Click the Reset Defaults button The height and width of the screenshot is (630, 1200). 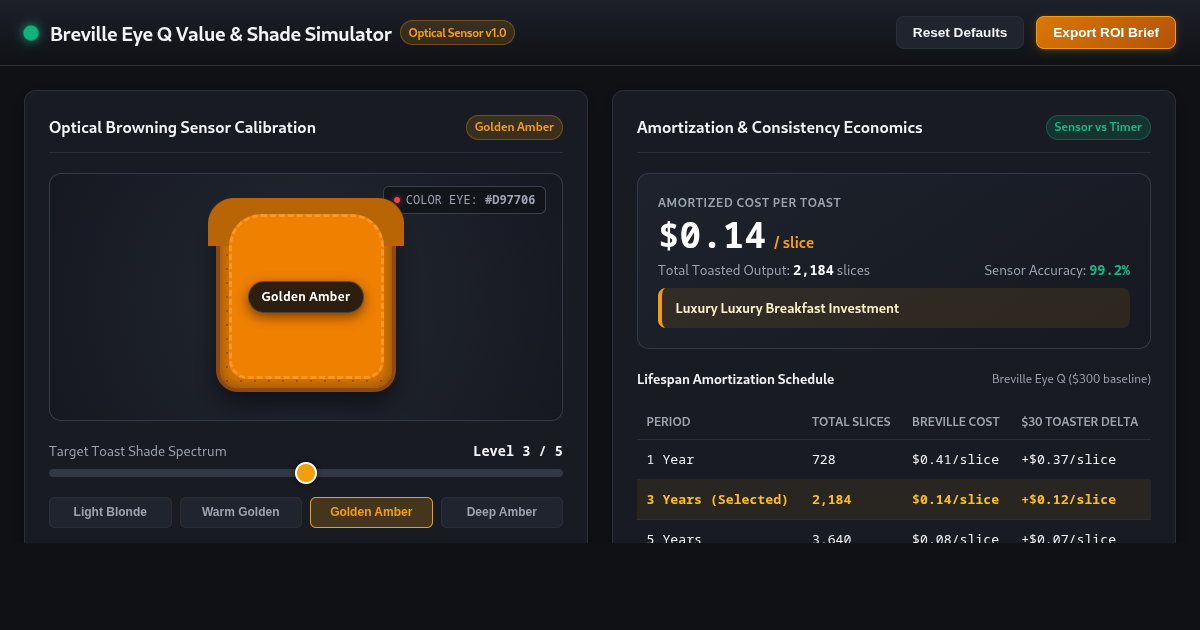pyautogui.click(x=960, y=33)
